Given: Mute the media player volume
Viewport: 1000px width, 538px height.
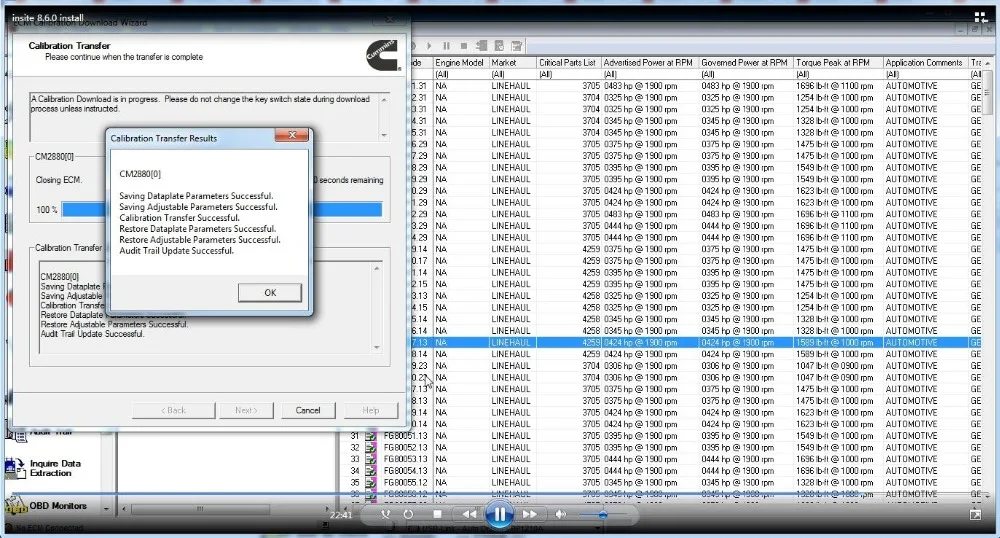Looking at the screenshot, I should (x=561, y=514).
